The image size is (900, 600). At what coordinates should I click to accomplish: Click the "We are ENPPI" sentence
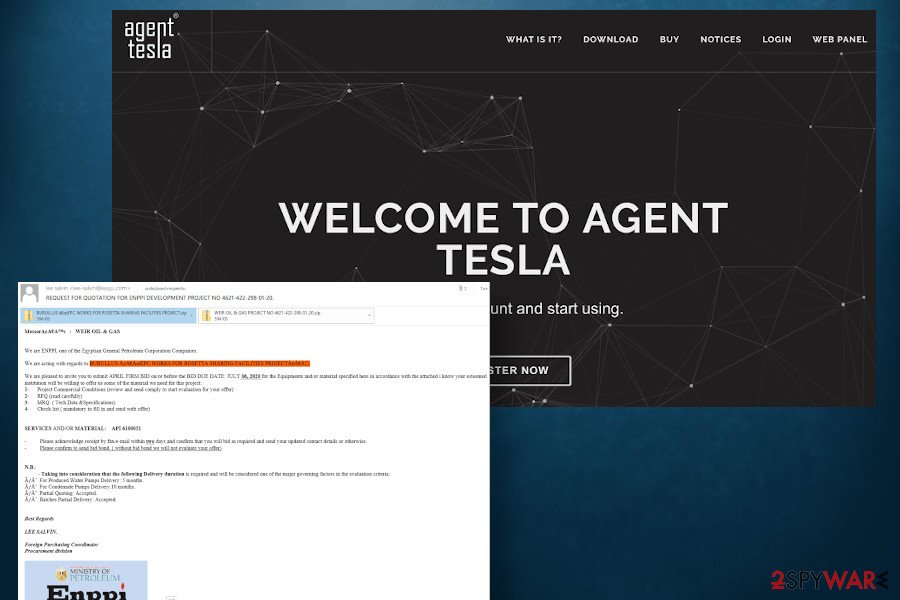(111, 350)
